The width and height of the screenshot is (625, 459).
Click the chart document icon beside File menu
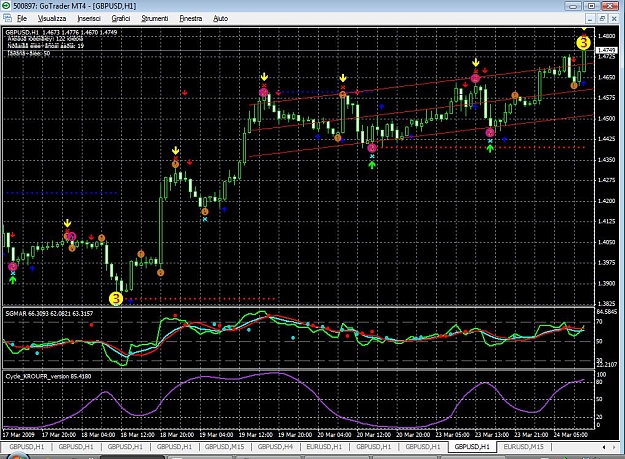click(8, 18)
